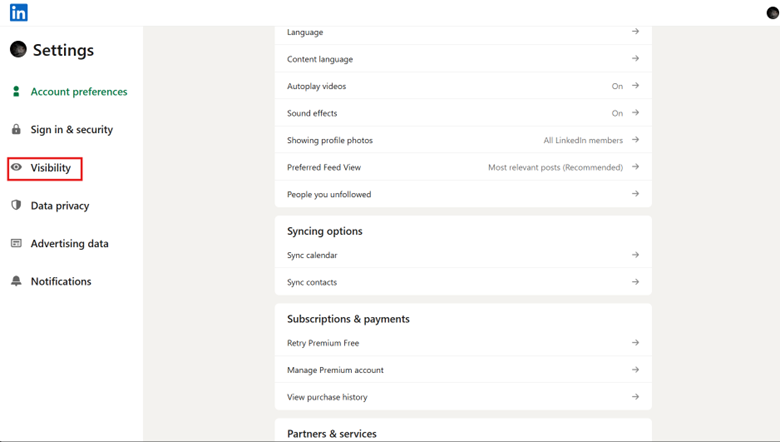Click the Partners & services heading
Image resolution: width=780 pixels, height=442 pixels.
(x=332, y=434)
